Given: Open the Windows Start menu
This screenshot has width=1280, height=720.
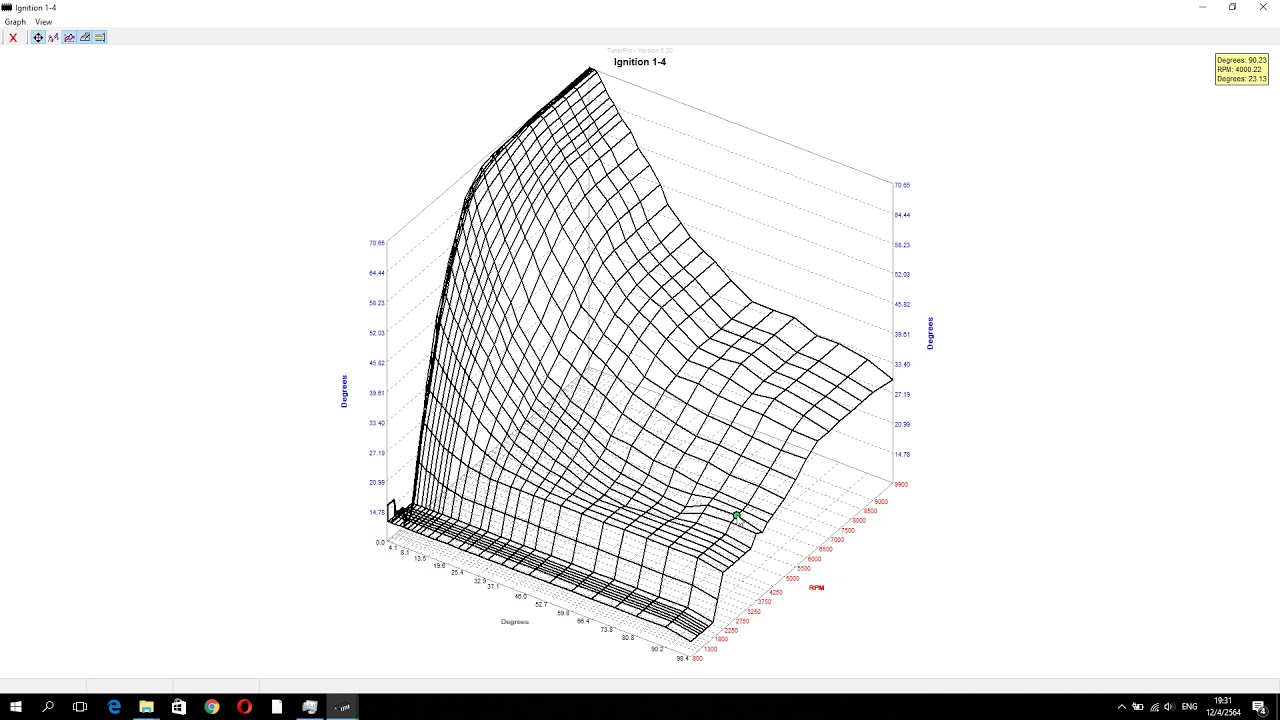Looking at the screenshot, I should click(x=16, y=707).
